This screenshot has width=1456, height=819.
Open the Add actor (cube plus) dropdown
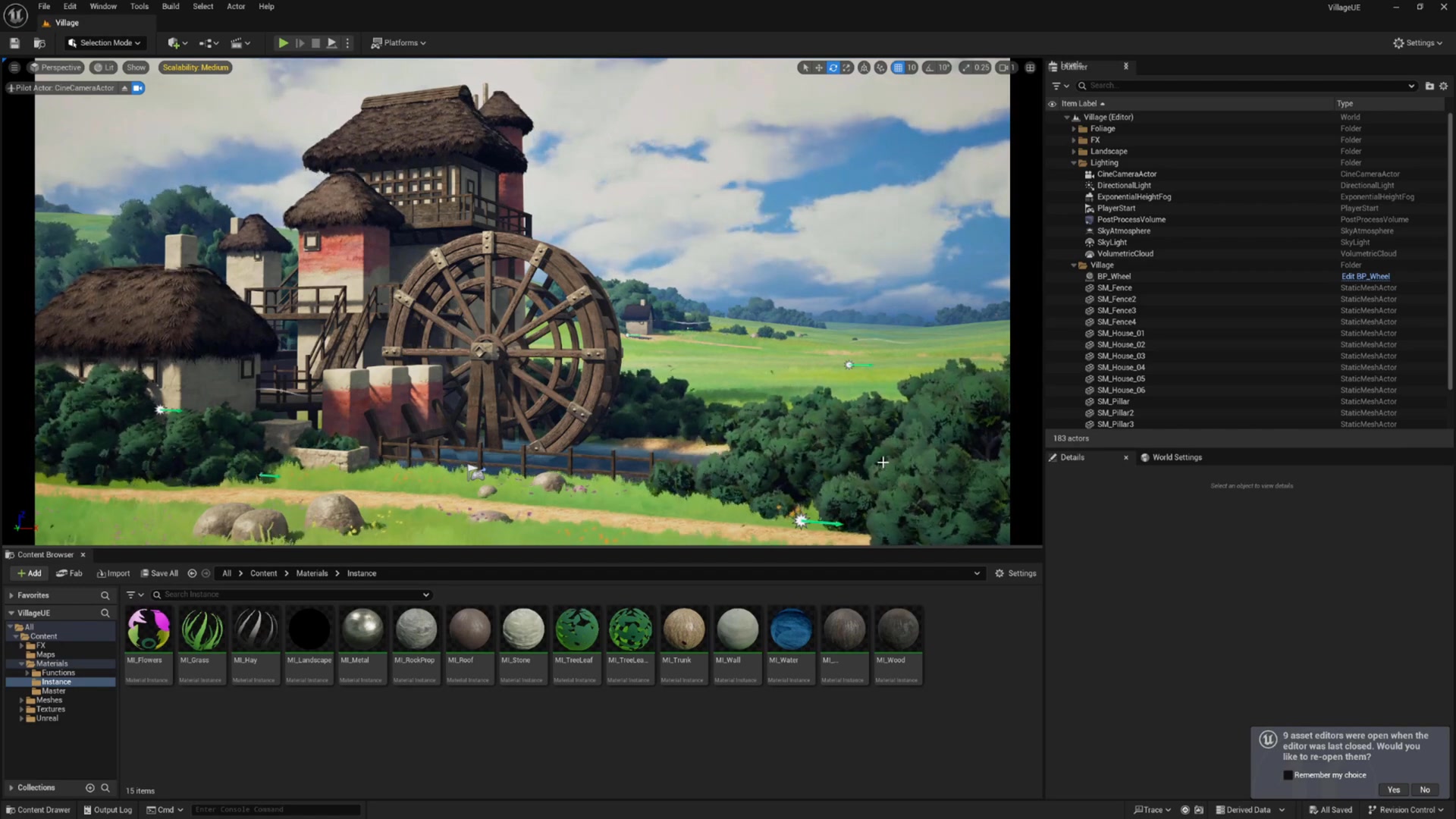coord(177,43)
